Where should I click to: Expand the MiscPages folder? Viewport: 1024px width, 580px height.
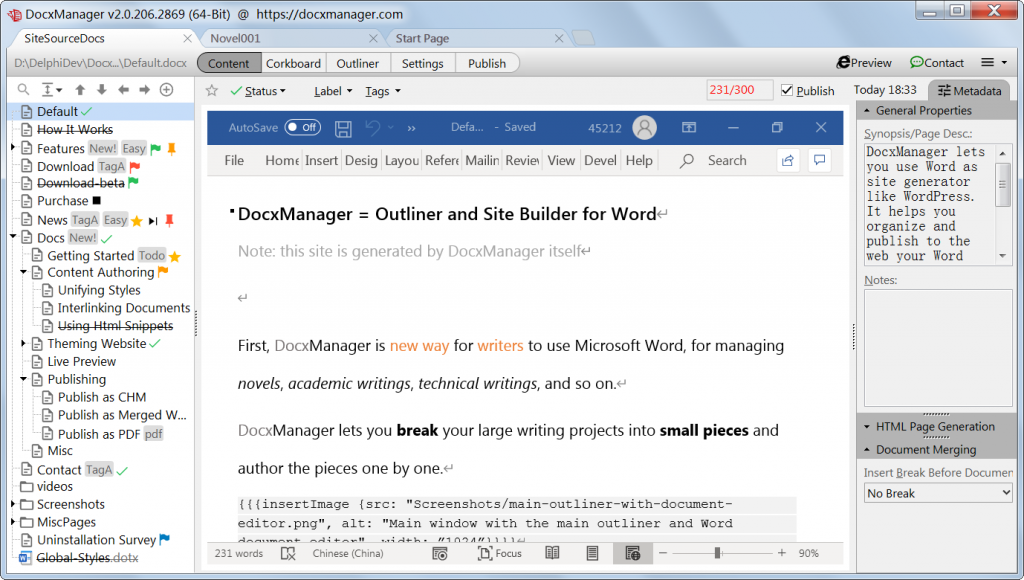click(12, 521)
